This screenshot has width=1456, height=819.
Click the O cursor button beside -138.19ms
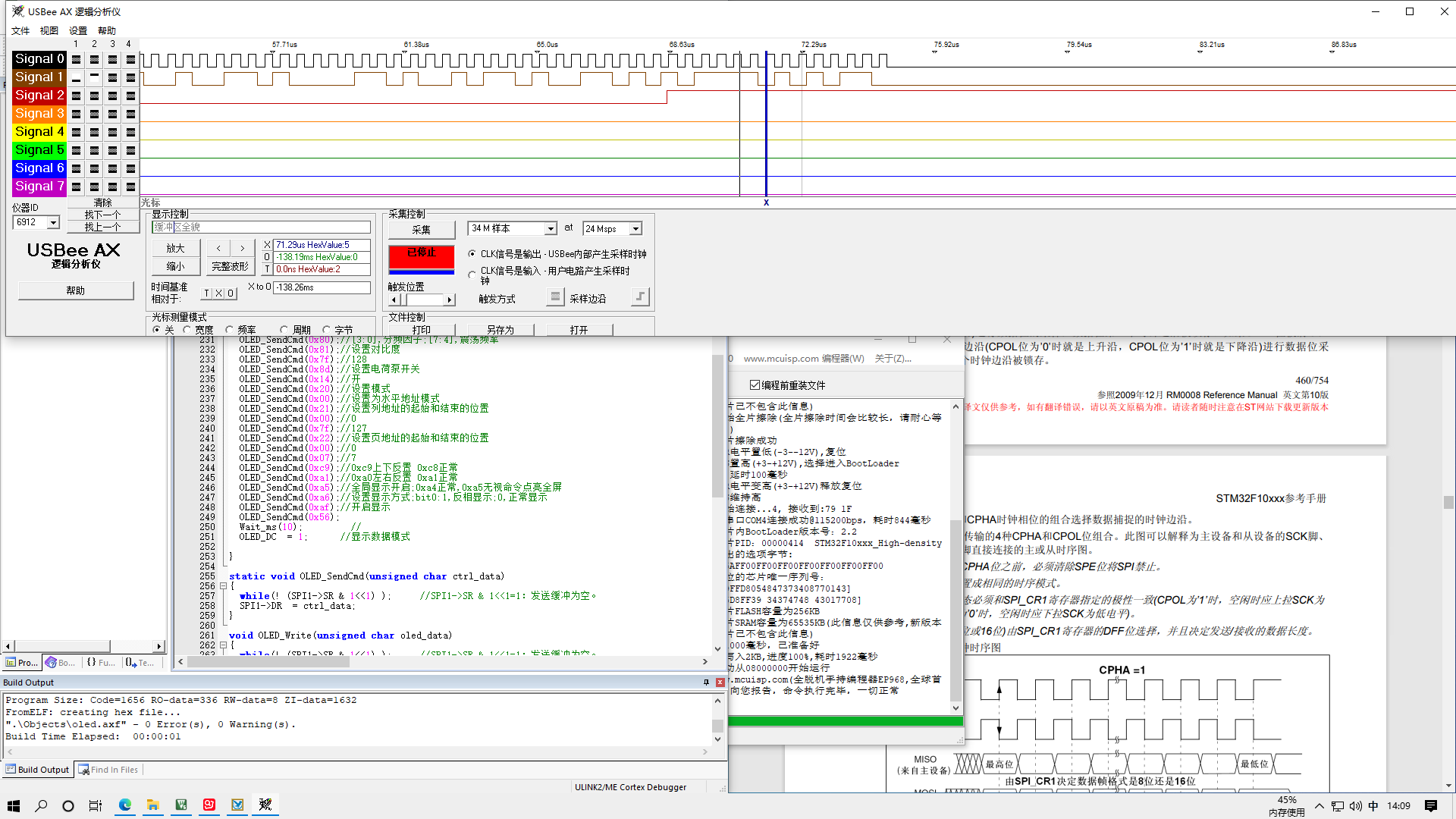267,257
